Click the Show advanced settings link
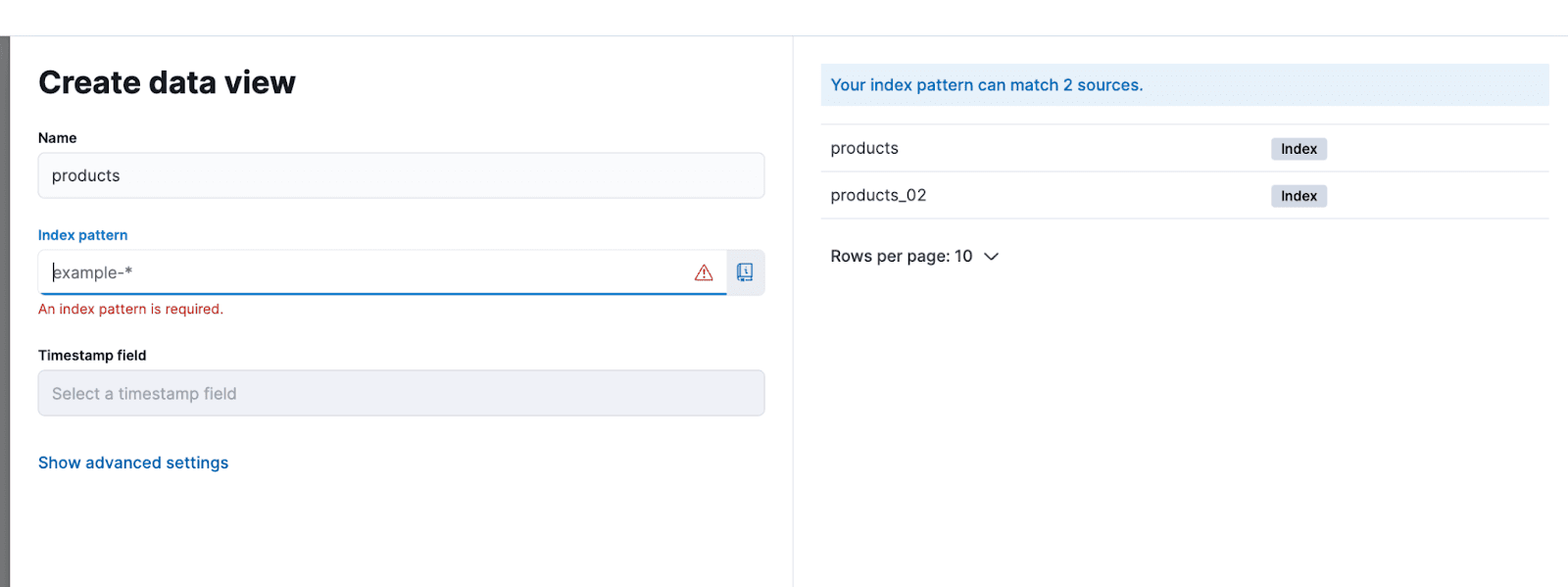The height and width of the screenshot is (587, 1568). (x=133, y=463)
